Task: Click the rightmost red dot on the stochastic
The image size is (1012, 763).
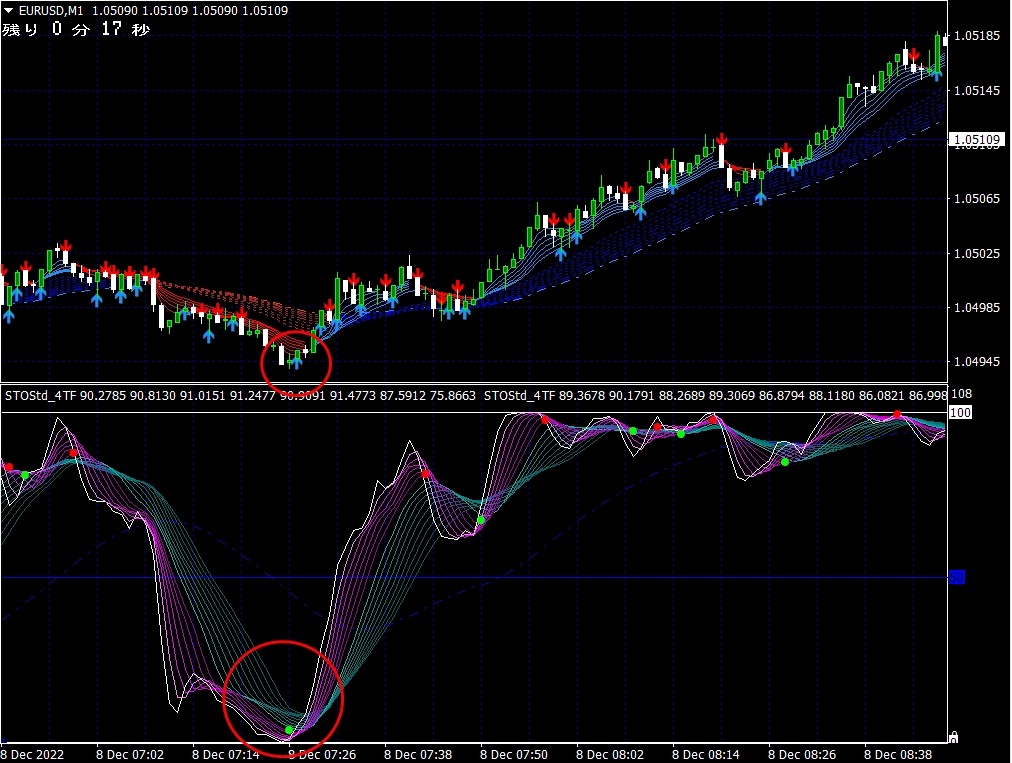Action: (897, 414)
